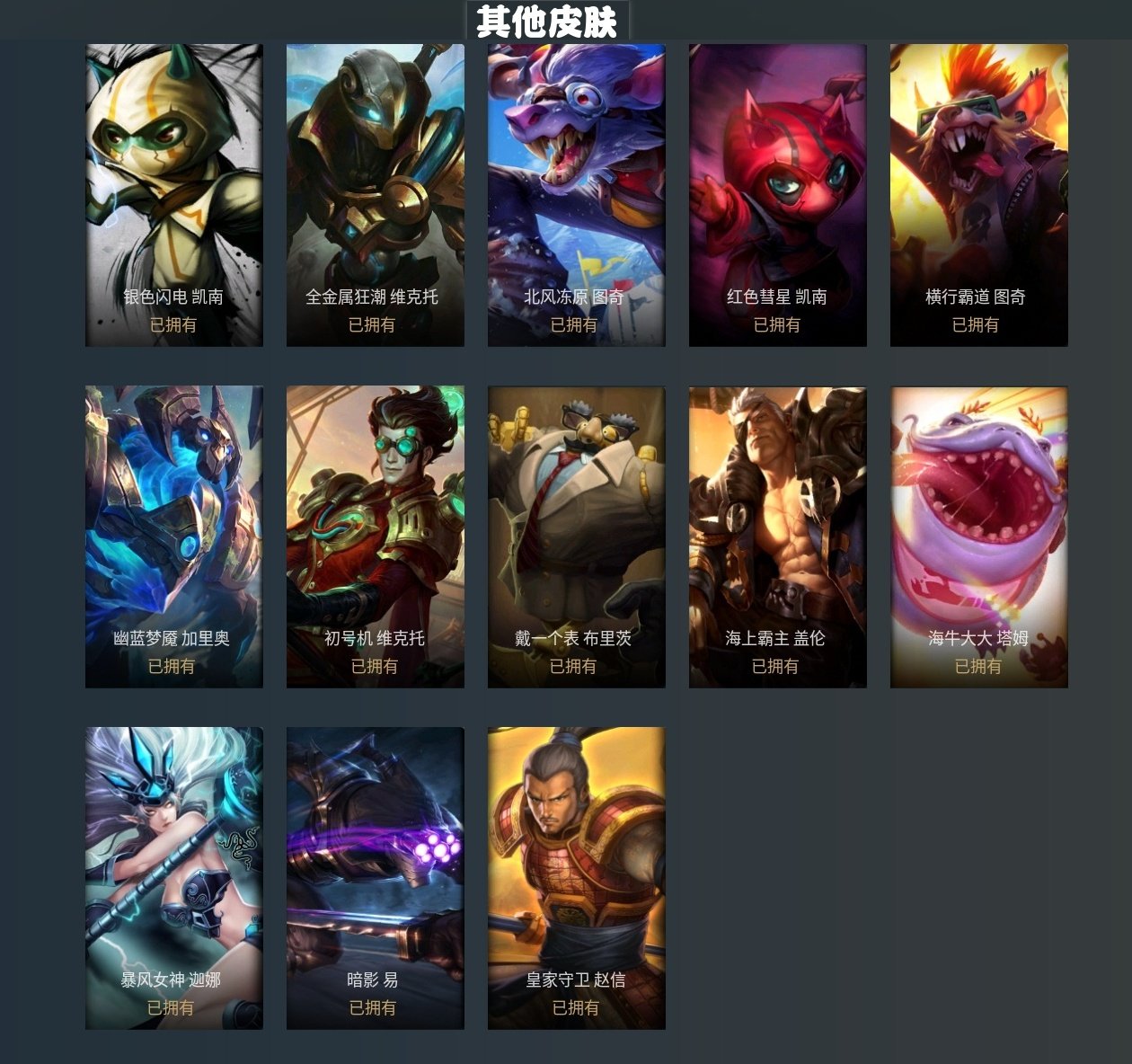The width and height of the screenshot is (1132, 1064).
Task: Select the 海上霸主 盖伦 skin thumbnail
Action: point(778,536)
